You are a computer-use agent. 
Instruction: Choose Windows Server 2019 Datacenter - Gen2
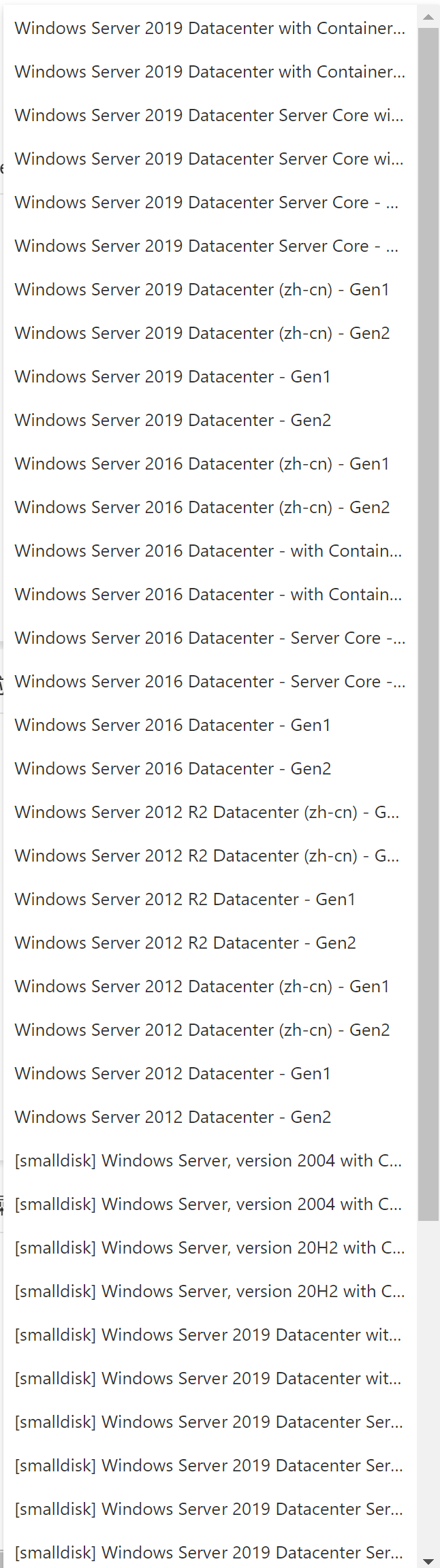pos(210,420)
